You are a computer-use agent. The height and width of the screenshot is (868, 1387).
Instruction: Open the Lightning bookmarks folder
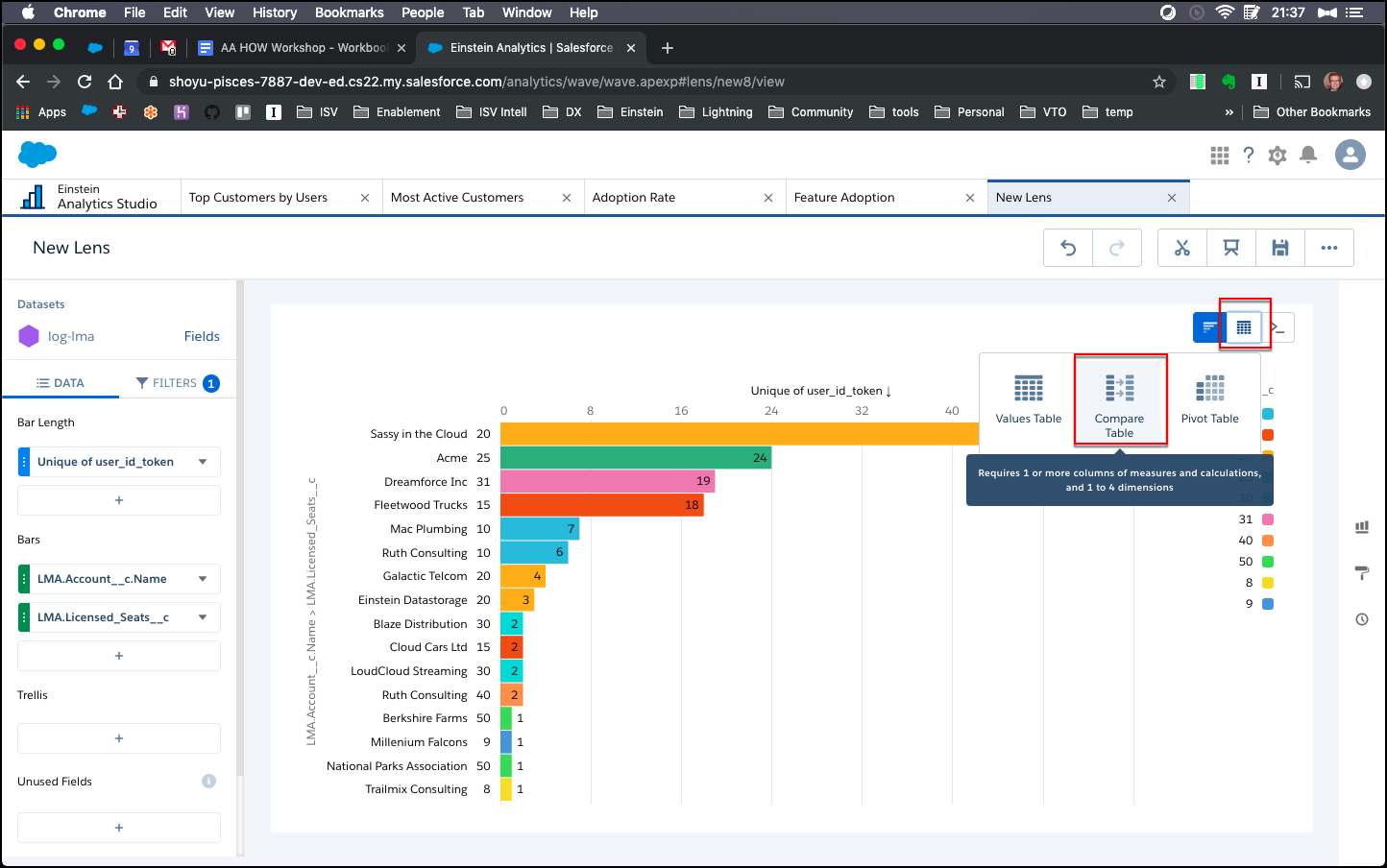click(716, 112)
